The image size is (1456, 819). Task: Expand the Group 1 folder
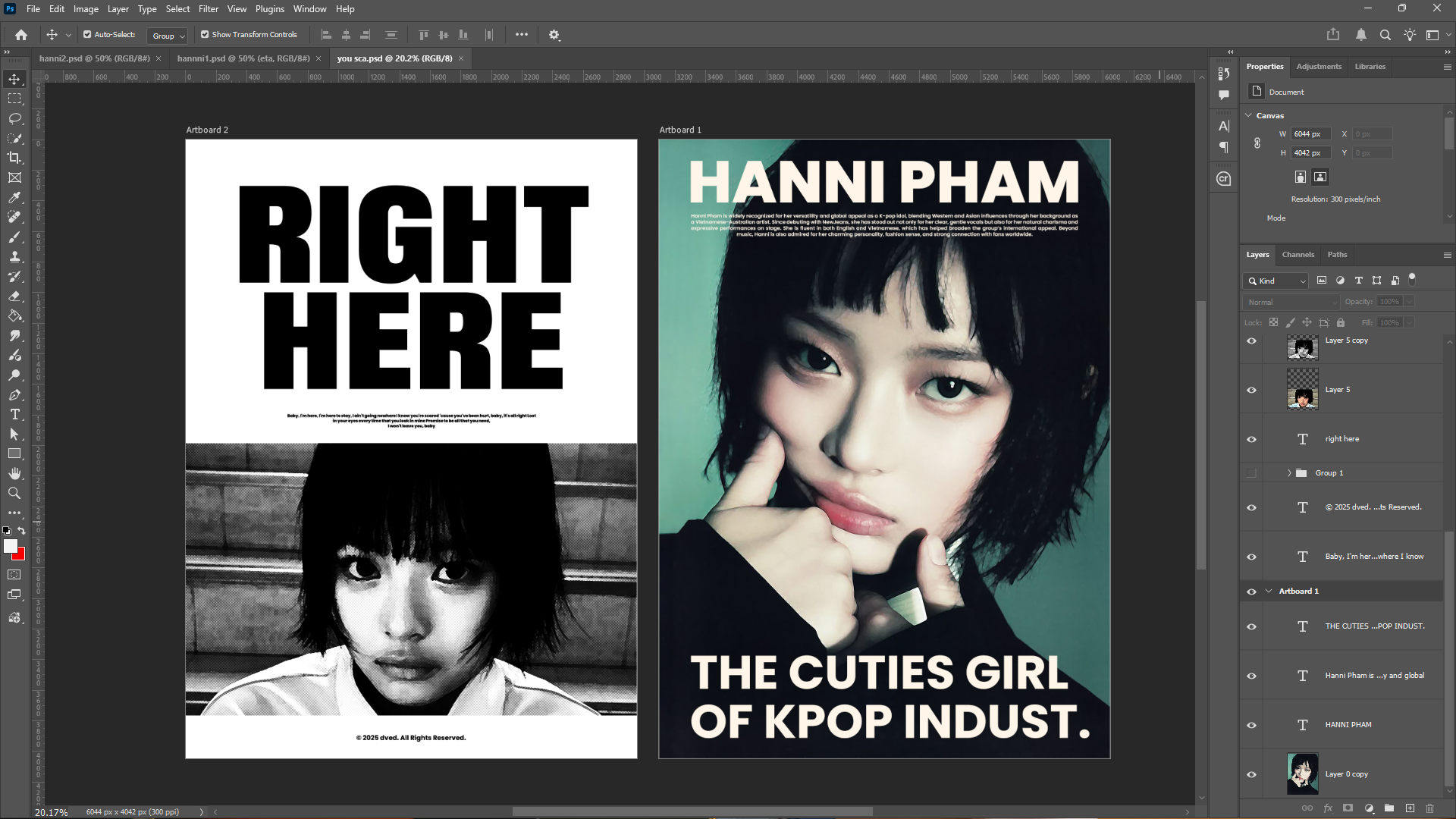[x=1289, y=473]
